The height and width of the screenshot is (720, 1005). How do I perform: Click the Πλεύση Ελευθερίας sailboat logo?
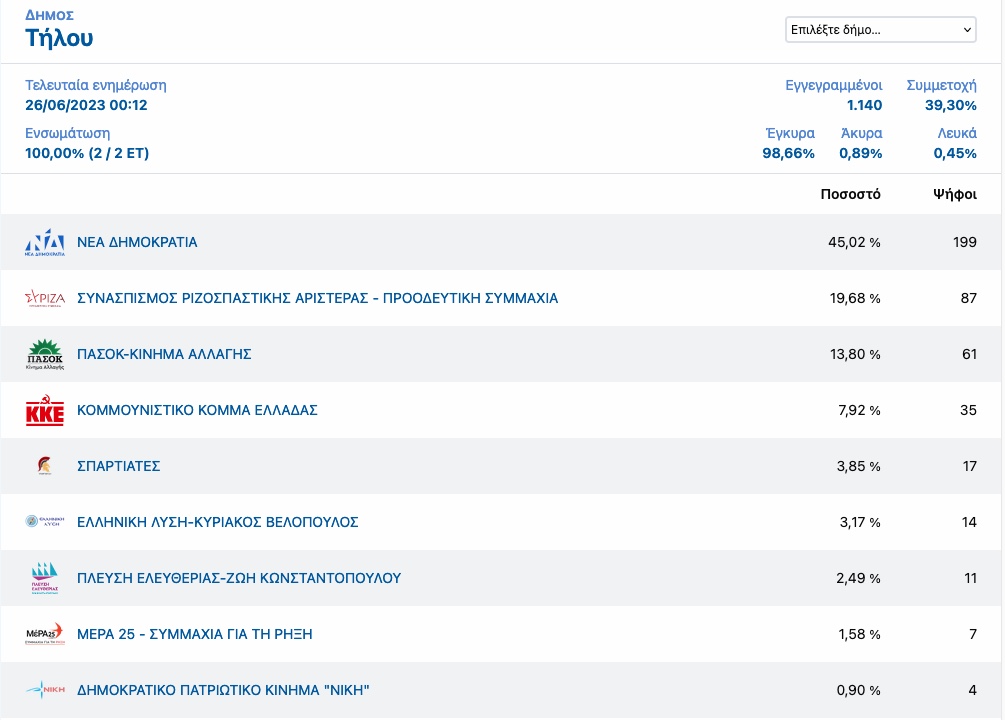pos(45,578)
